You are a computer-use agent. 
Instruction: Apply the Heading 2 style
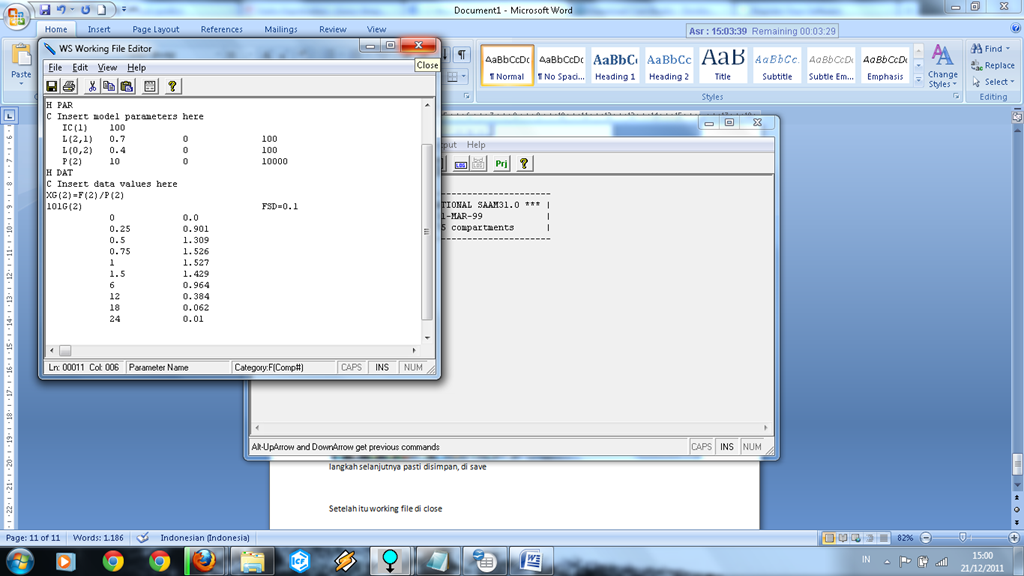(x=669, y=65)
